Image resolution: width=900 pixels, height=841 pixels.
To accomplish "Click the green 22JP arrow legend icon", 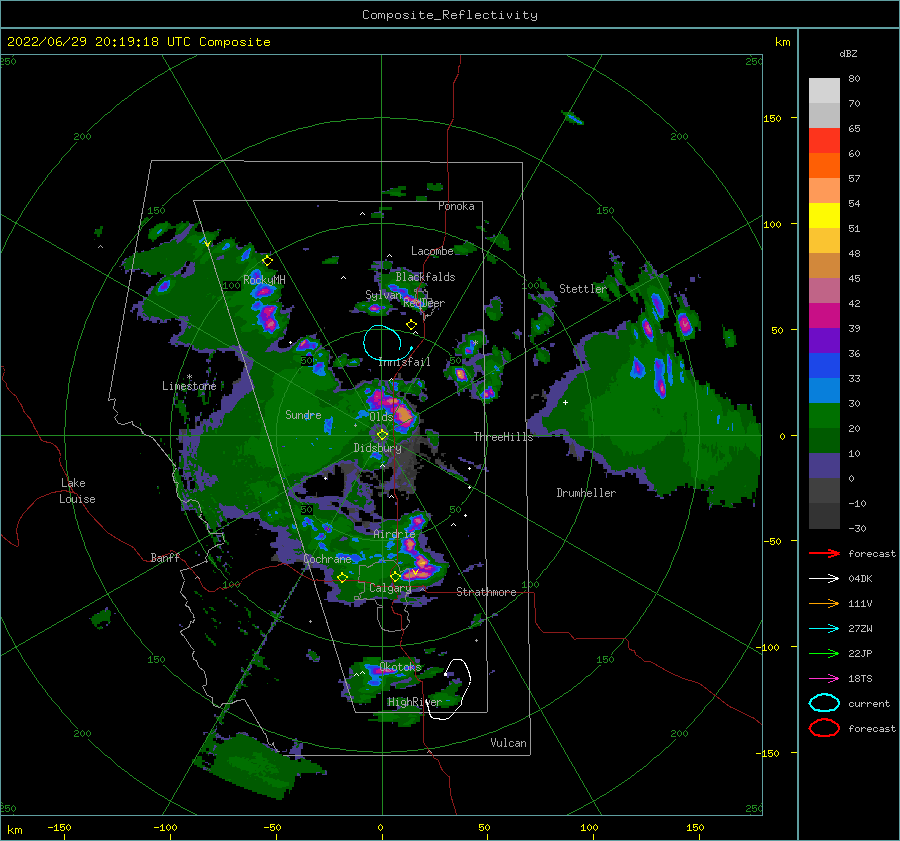I will [x=824, y=653].
